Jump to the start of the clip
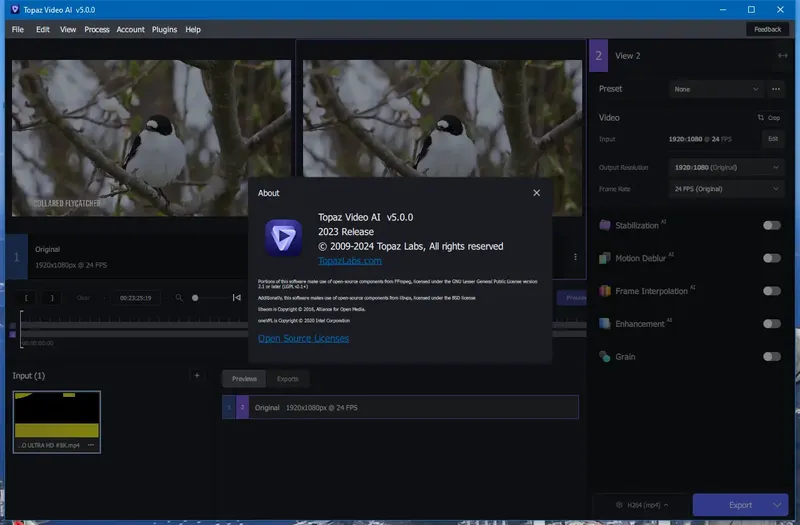Image resolution: width=800 pixels, height=525 pixels. click(237, 297)
